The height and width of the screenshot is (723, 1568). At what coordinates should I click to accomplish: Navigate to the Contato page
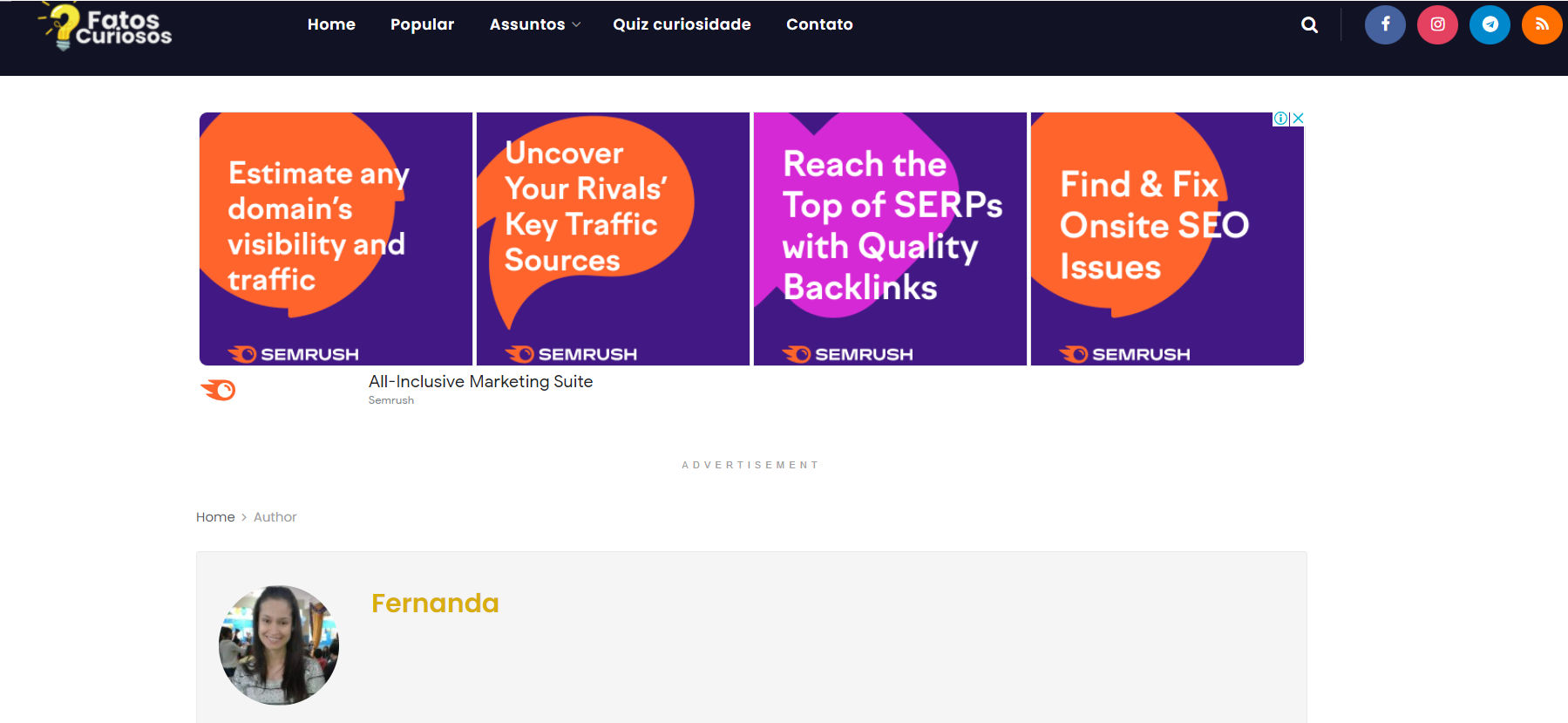[819, 24]
